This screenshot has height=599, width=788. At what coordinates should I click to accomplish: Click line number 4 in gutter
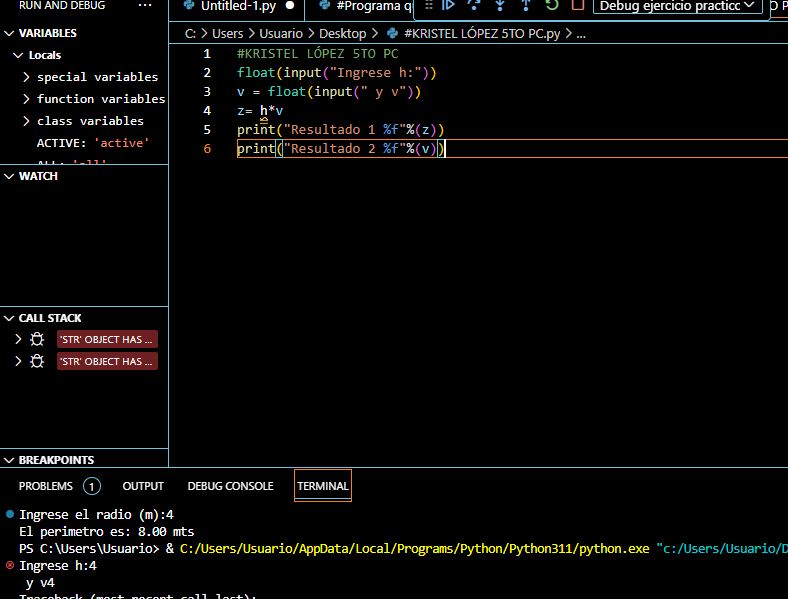point(207,111)
